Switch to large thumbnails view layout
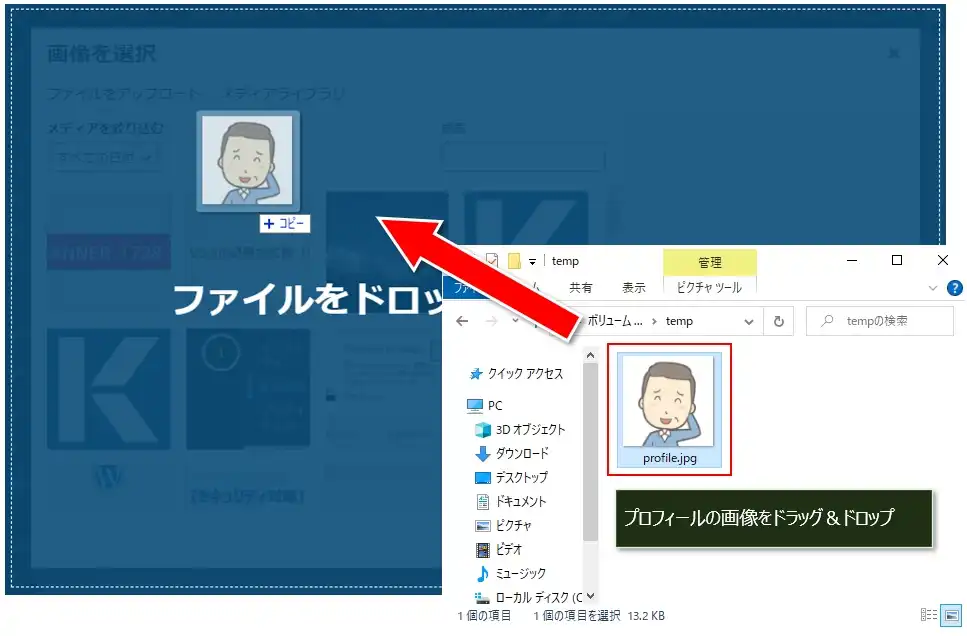The width and height of the screenshot is (967, 636). coord(951,615)
